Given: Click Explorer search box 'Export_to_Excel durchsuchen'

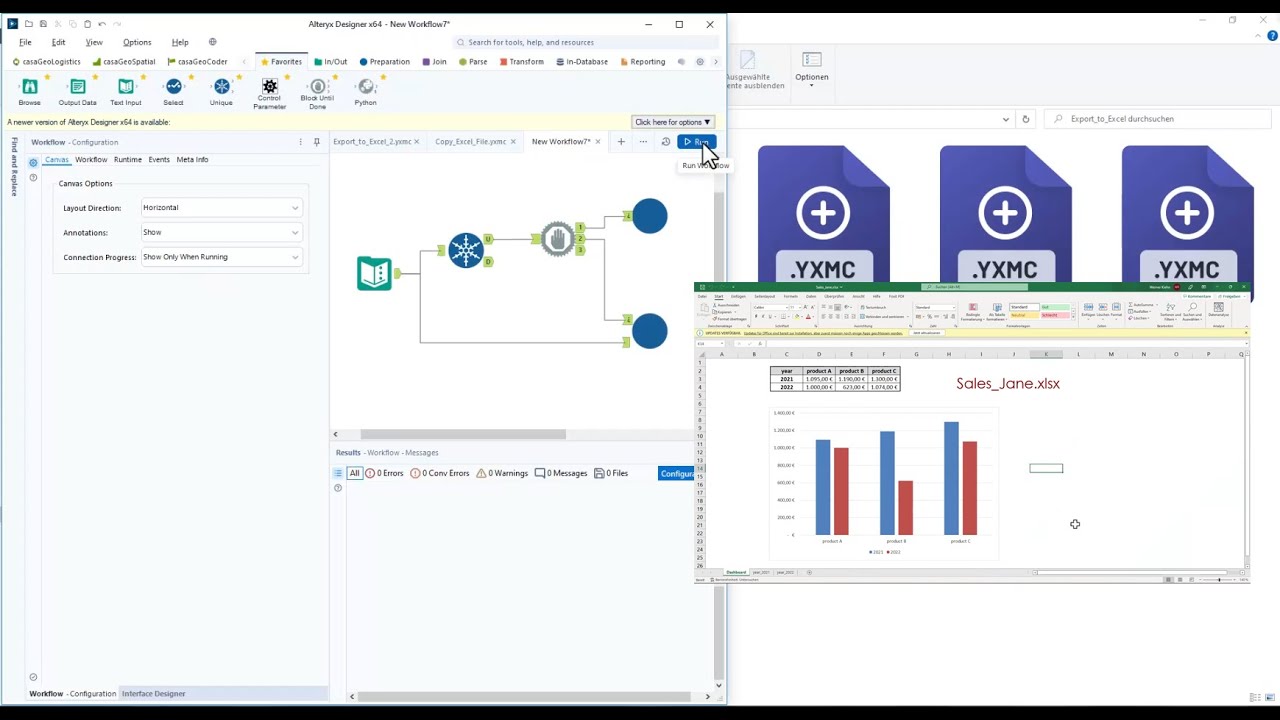Looking at the screenshot, I should point(1160,119).
